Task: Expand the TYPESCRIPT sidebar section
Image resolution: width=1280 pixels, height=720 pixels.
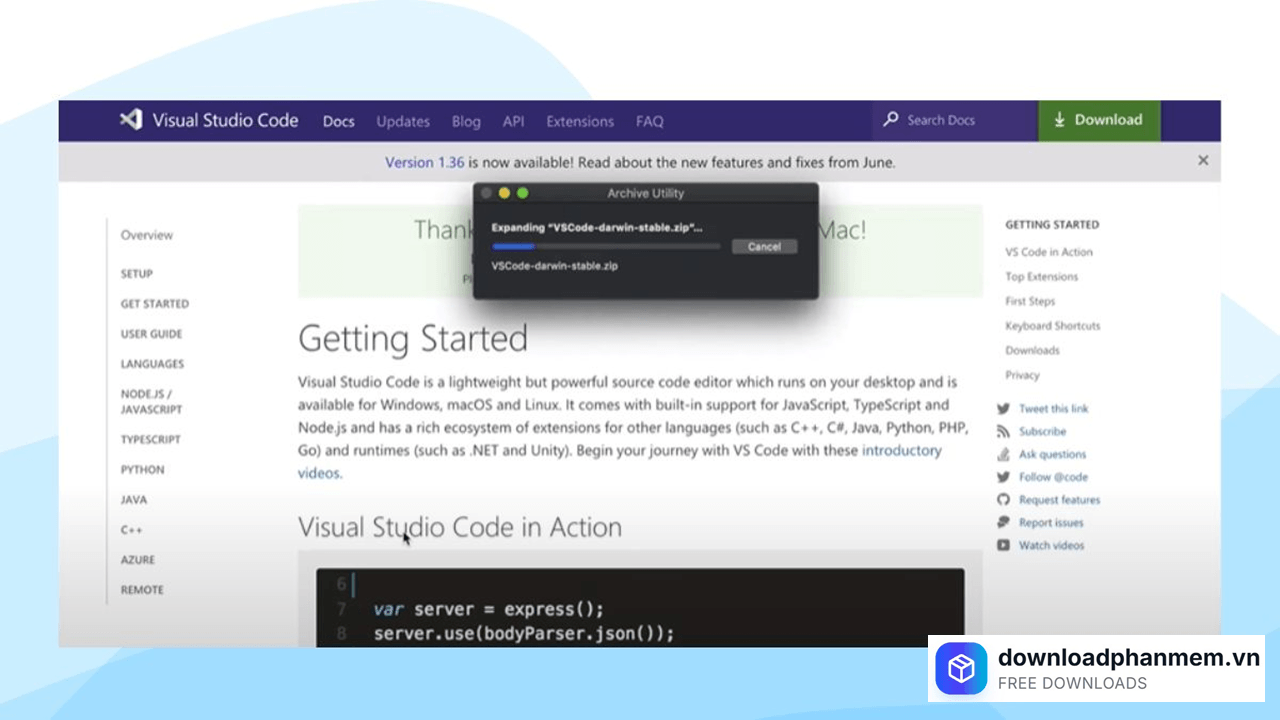Action: [x=151, y=439]
